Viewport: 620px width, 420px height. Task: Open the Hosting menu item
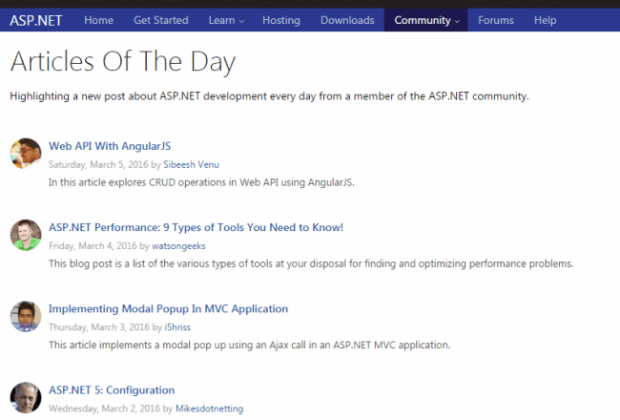click(x=281, y=20)
